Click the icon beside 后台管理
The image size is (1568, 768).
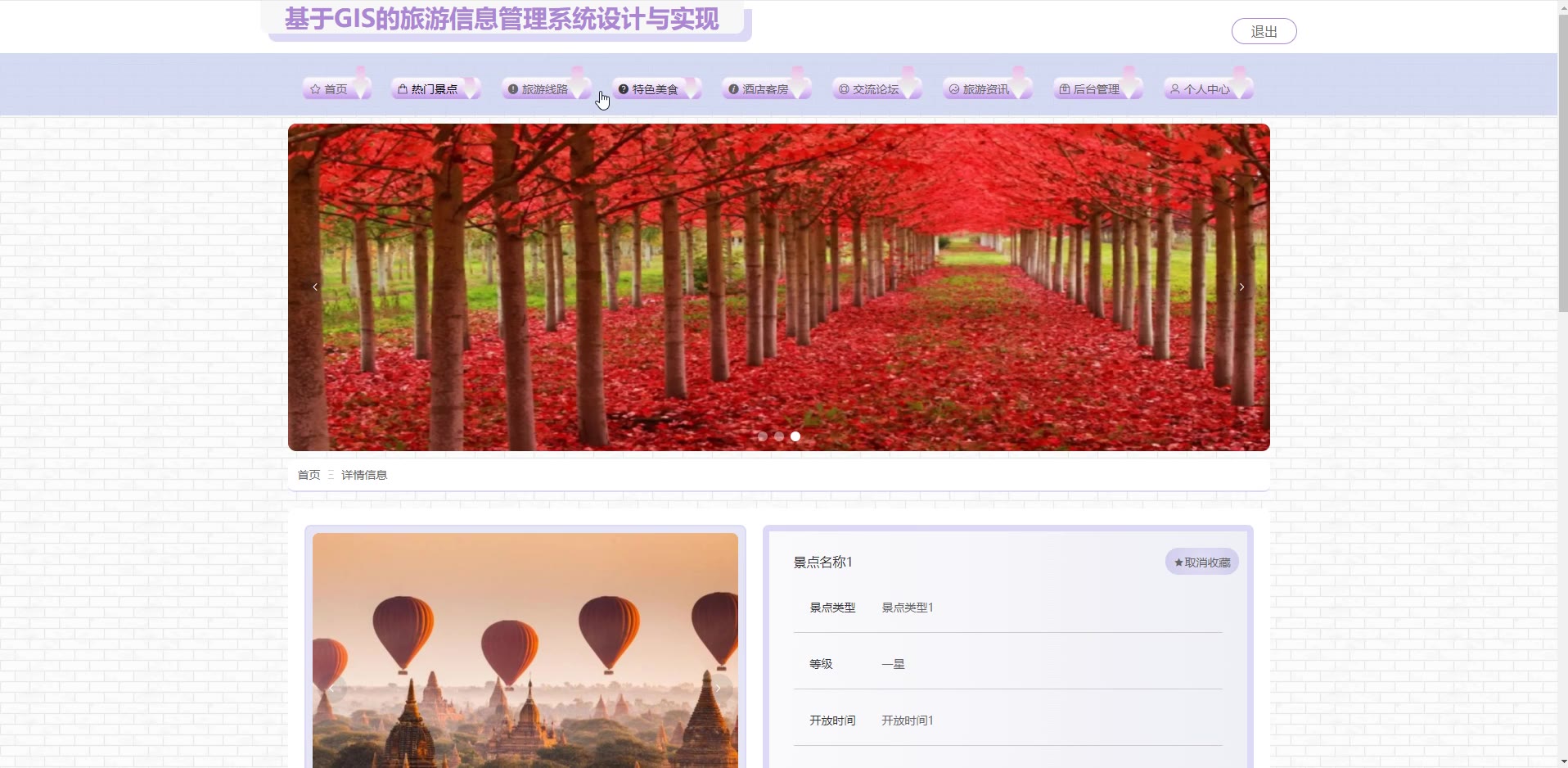click(1065, 89)
